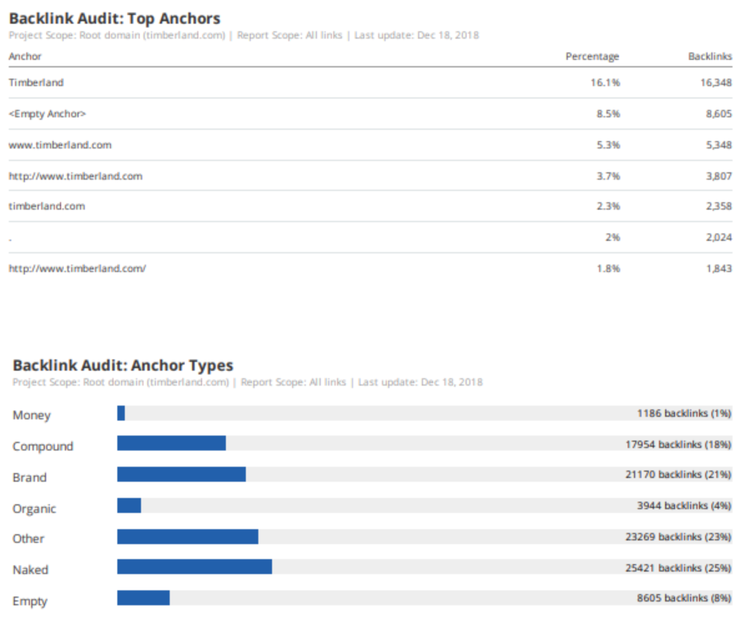Click the blue Money bar

[121, 413]
